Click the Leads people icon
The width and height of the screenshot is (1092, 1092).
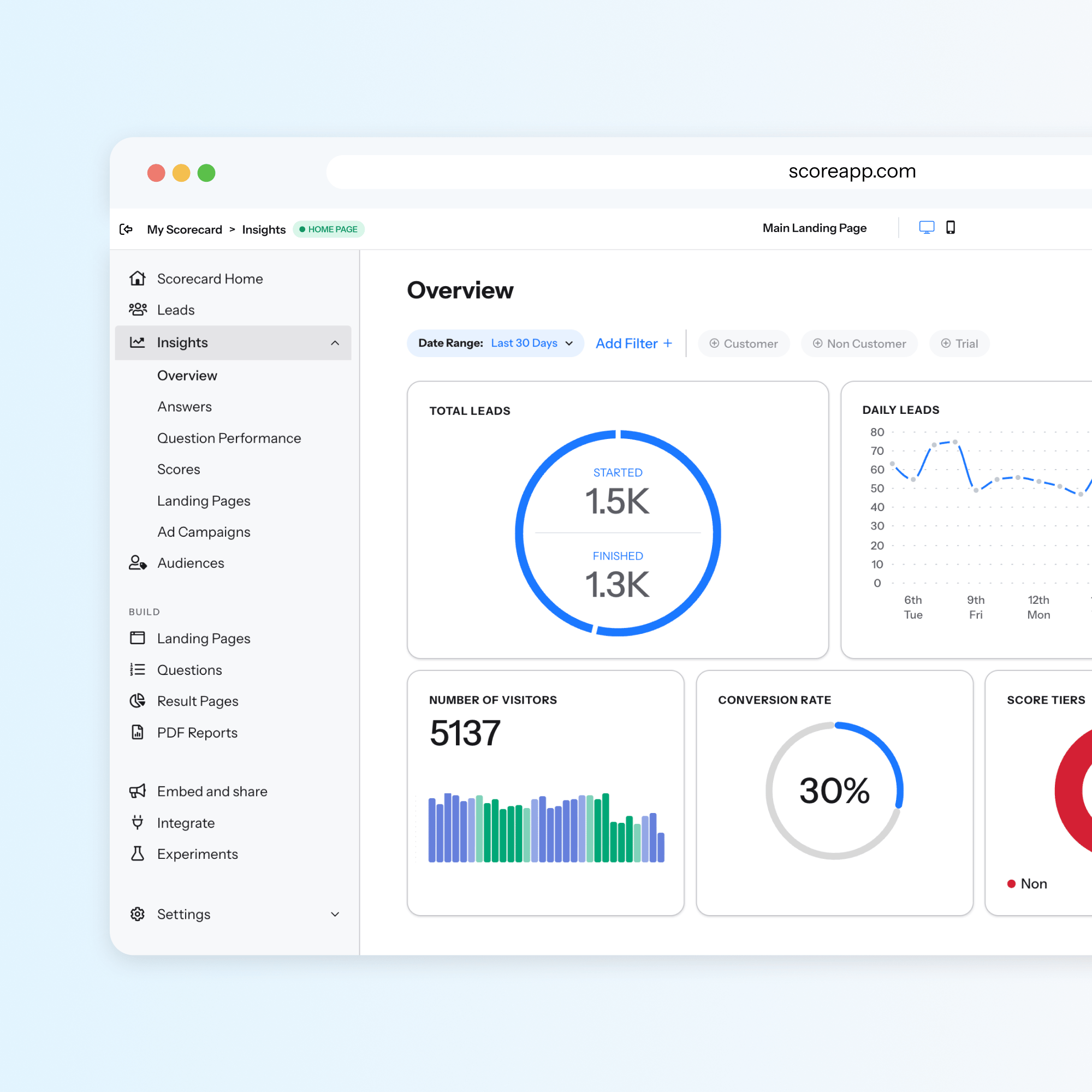(138, 309)
